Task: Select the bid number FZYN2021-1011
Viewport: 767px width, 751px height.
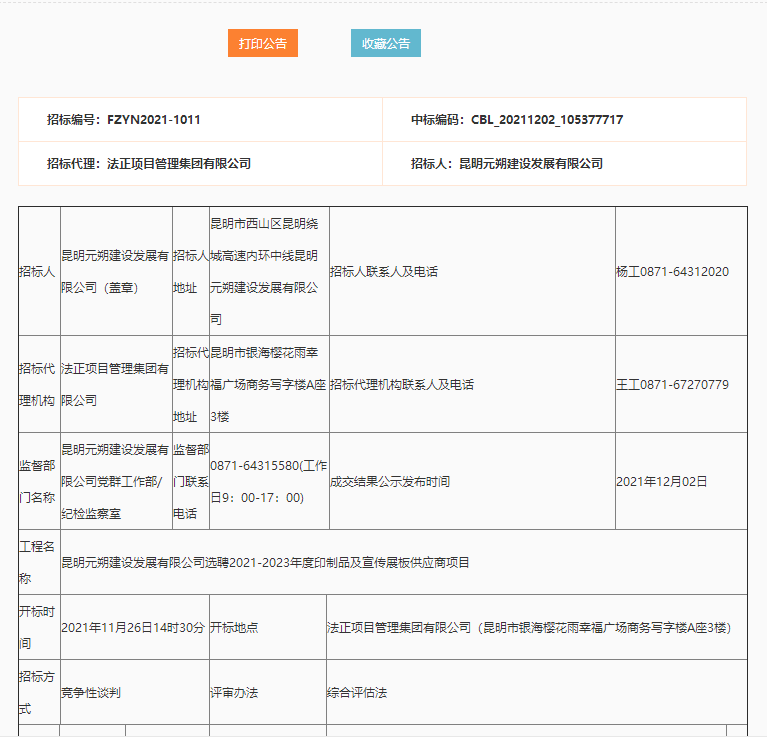Action: (x=153, y=120)
